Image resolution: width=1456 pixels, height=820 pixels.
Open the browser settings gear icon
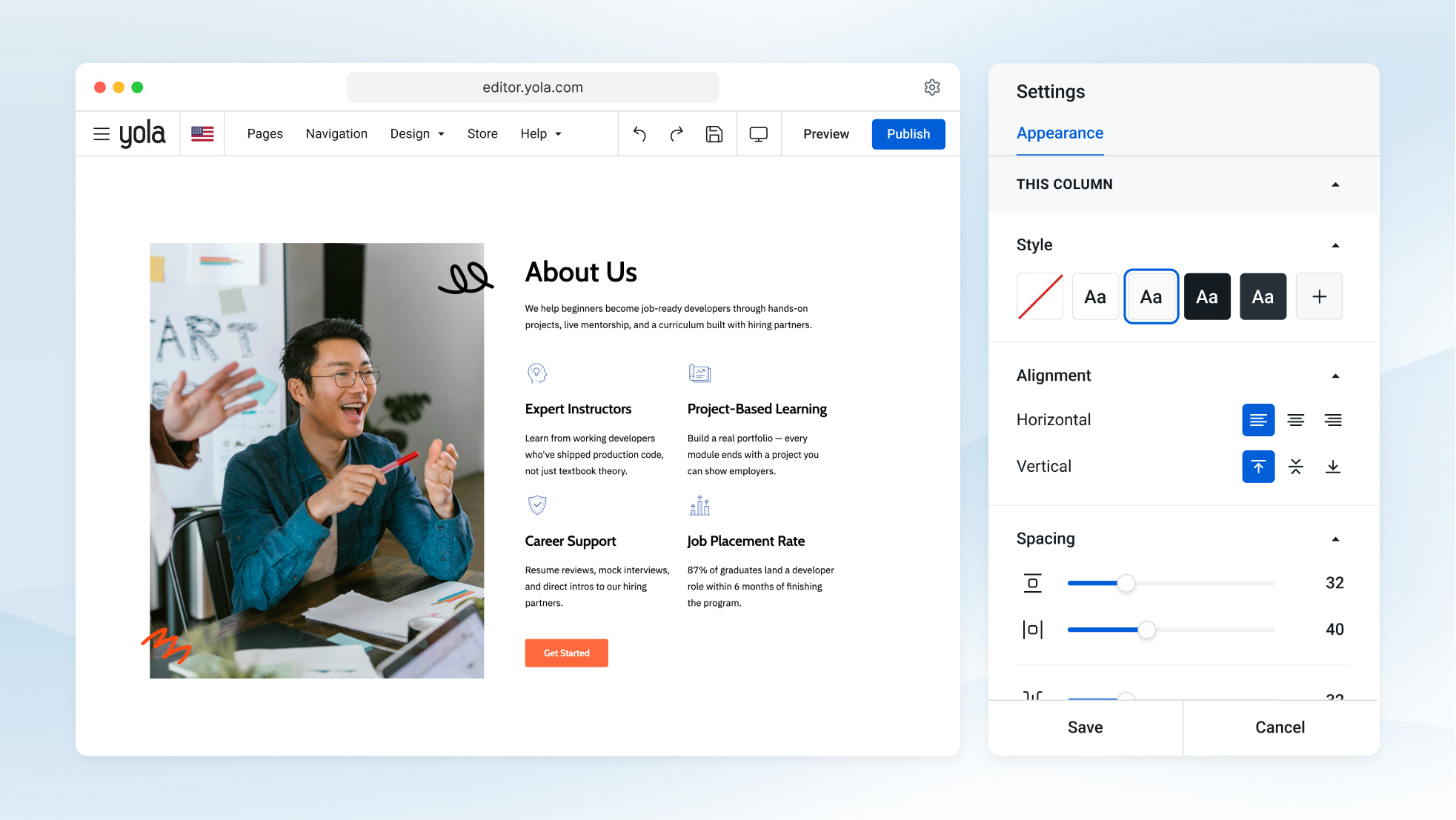(932, 87)
